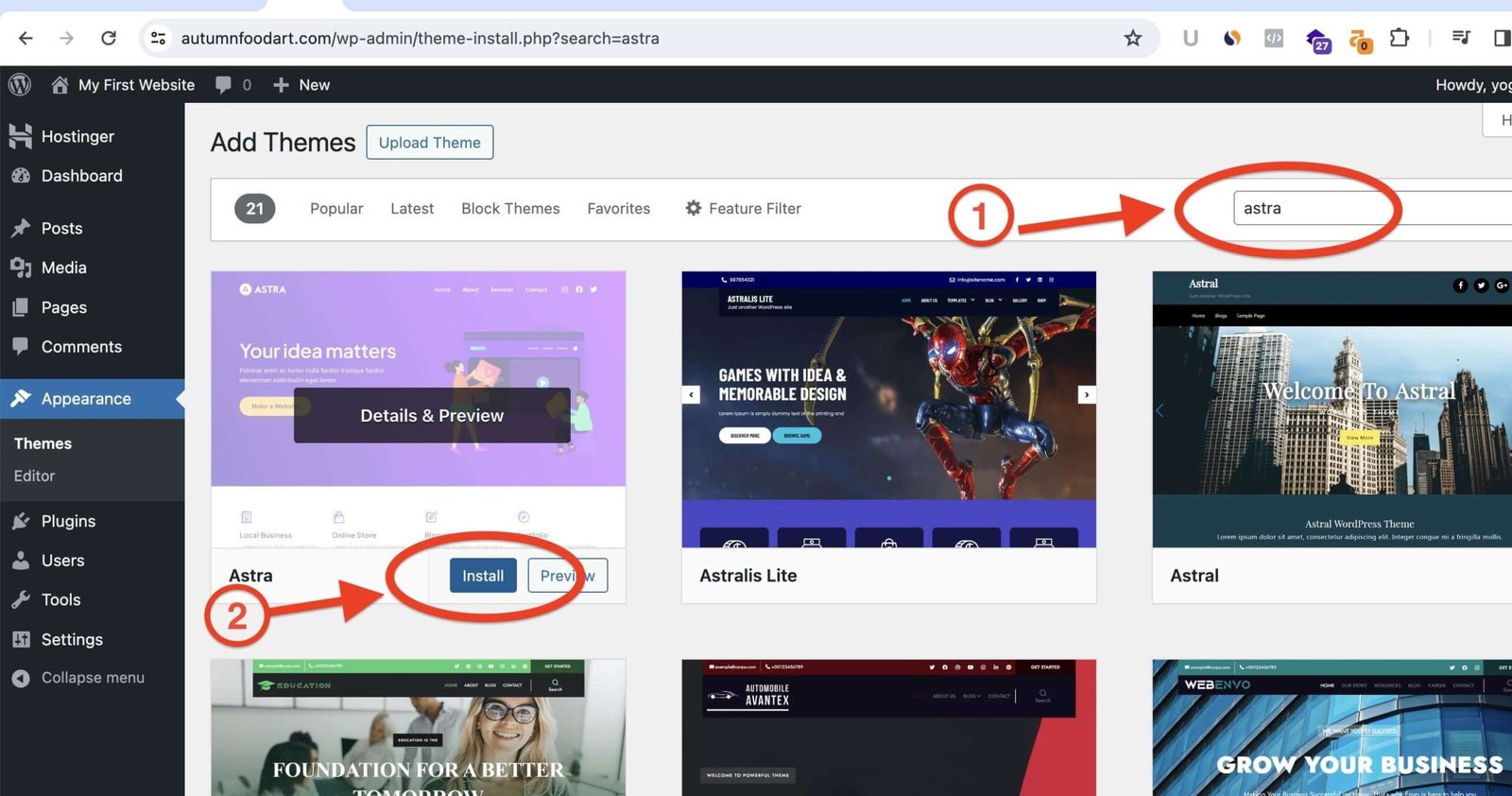Viewport: 1512px width, 796px height.
Task: Open Details & Preview for Astra theme
Action: point(432,415)
